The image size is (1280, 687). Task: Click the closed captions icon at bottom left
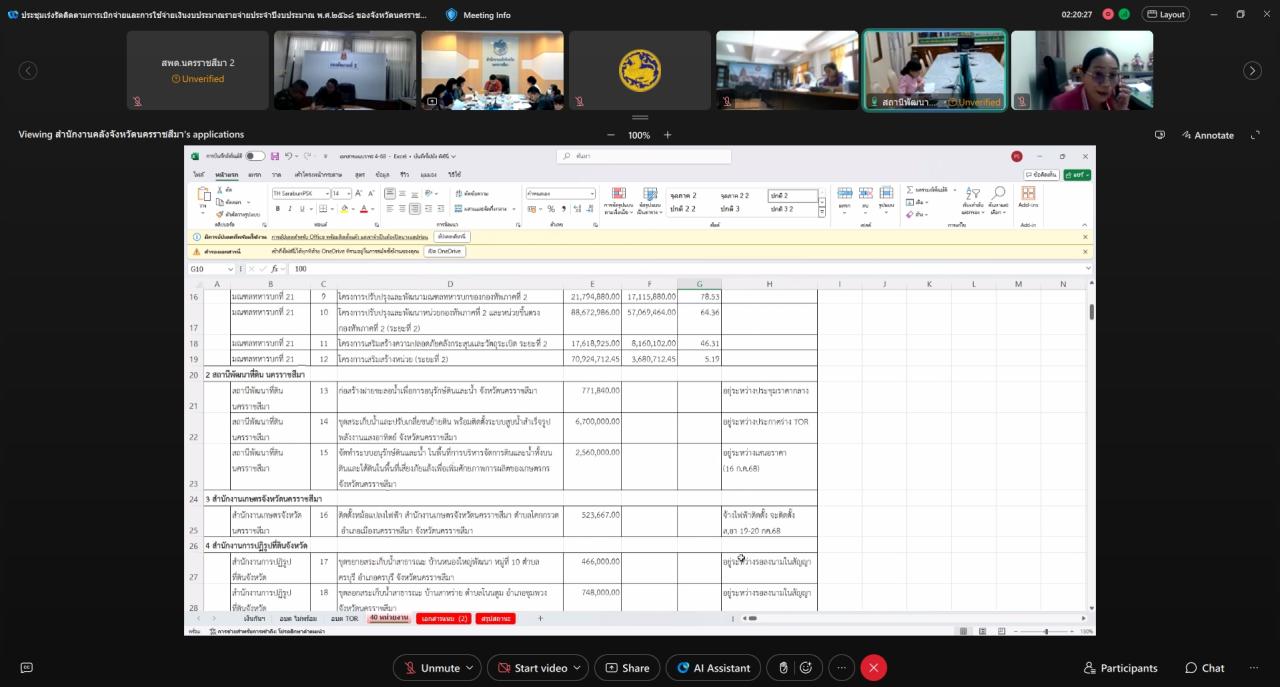pos(27,668)
